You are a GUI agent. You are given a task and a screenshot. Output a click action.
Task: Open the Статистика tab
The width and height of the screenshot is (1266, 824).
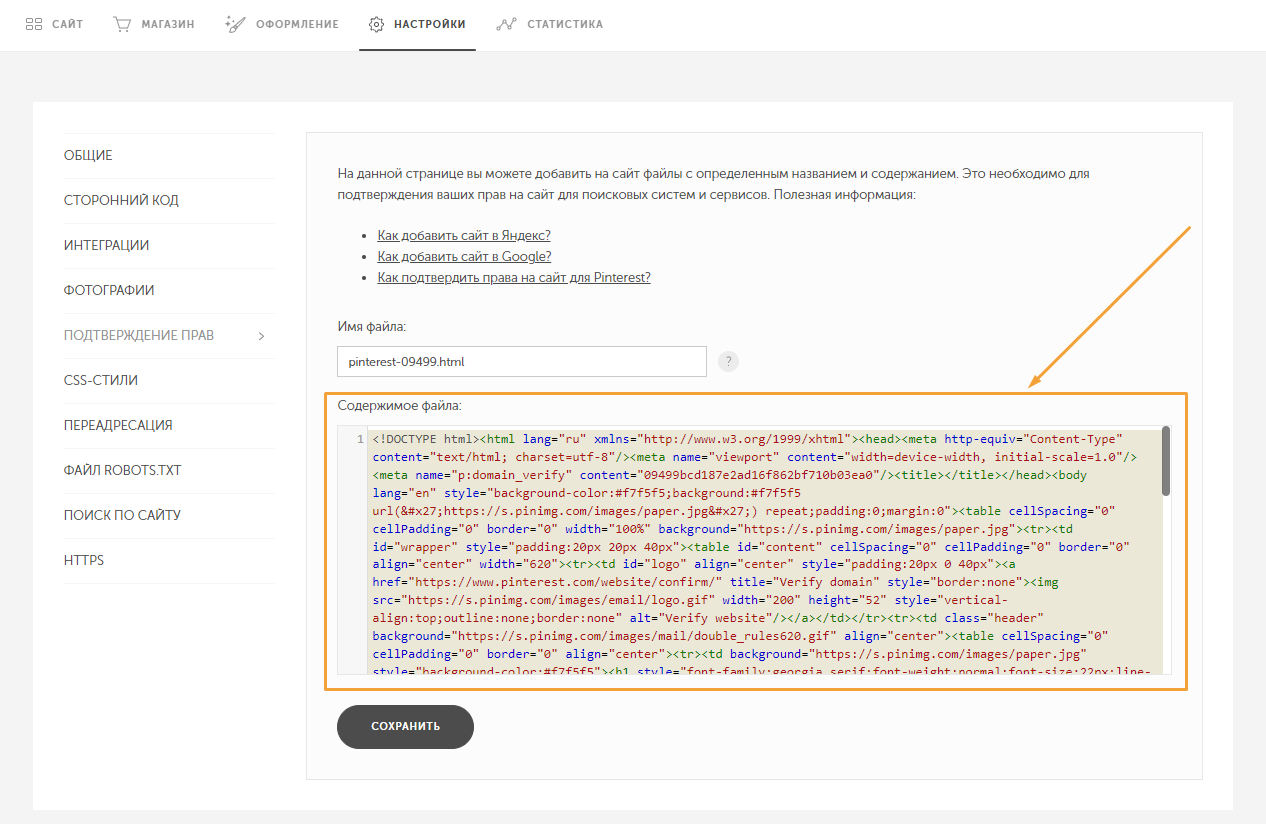coord(564,24)
